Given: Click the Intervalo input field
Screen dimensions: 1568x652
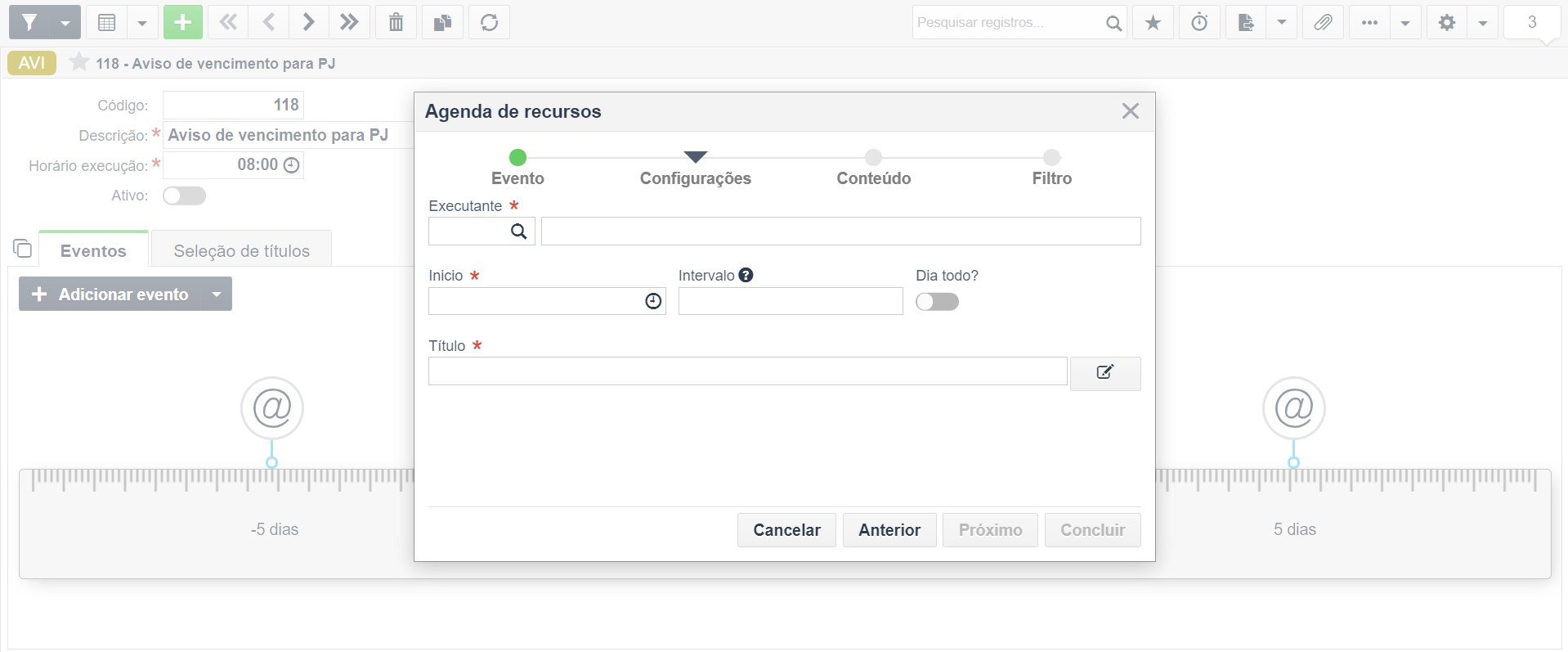Looking at the screenshot, I should pyautogui.click(x=791, y=301).
